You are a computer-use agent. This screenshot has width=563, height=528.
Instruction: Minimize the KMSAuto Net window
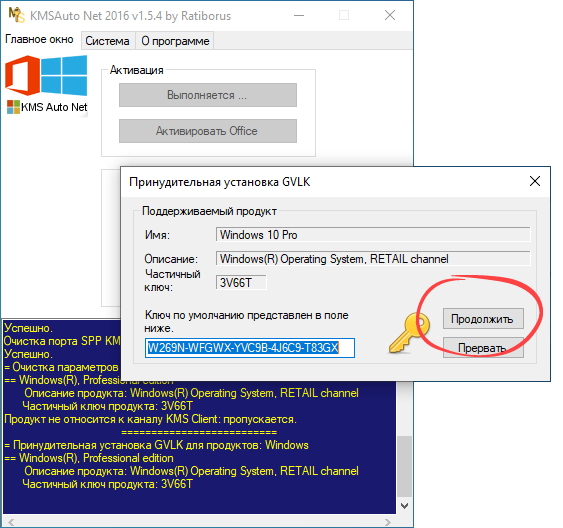click(299, 15)
